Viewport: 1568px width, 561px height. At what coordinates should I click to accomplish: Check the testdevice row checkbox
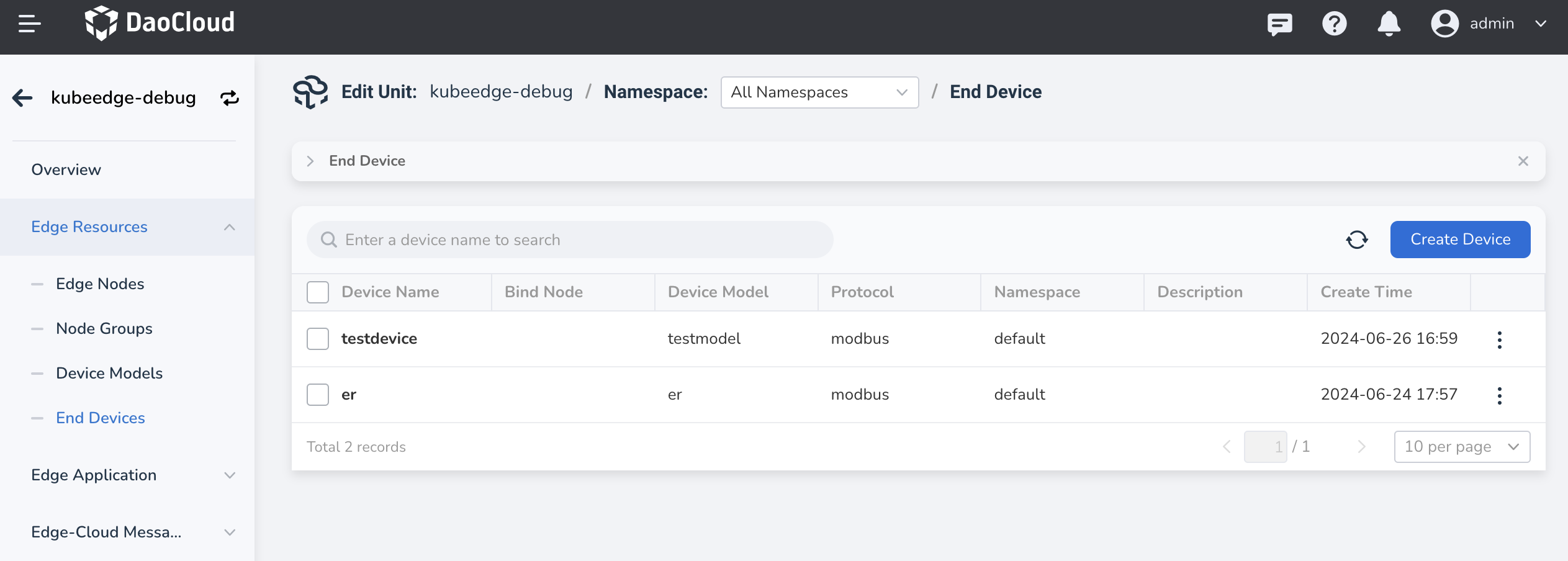(318, 339)
